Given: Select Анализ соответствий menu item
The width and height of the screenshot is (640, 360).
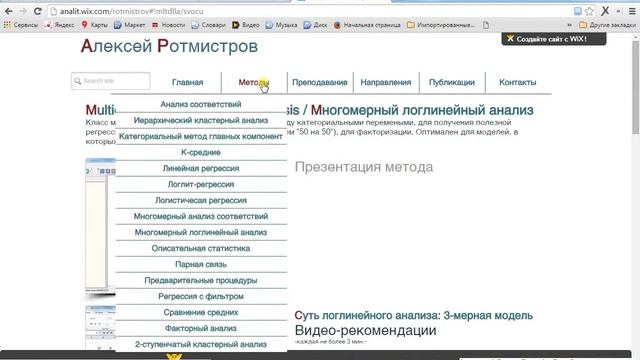Looking at the screenshot, I should 201,104.
